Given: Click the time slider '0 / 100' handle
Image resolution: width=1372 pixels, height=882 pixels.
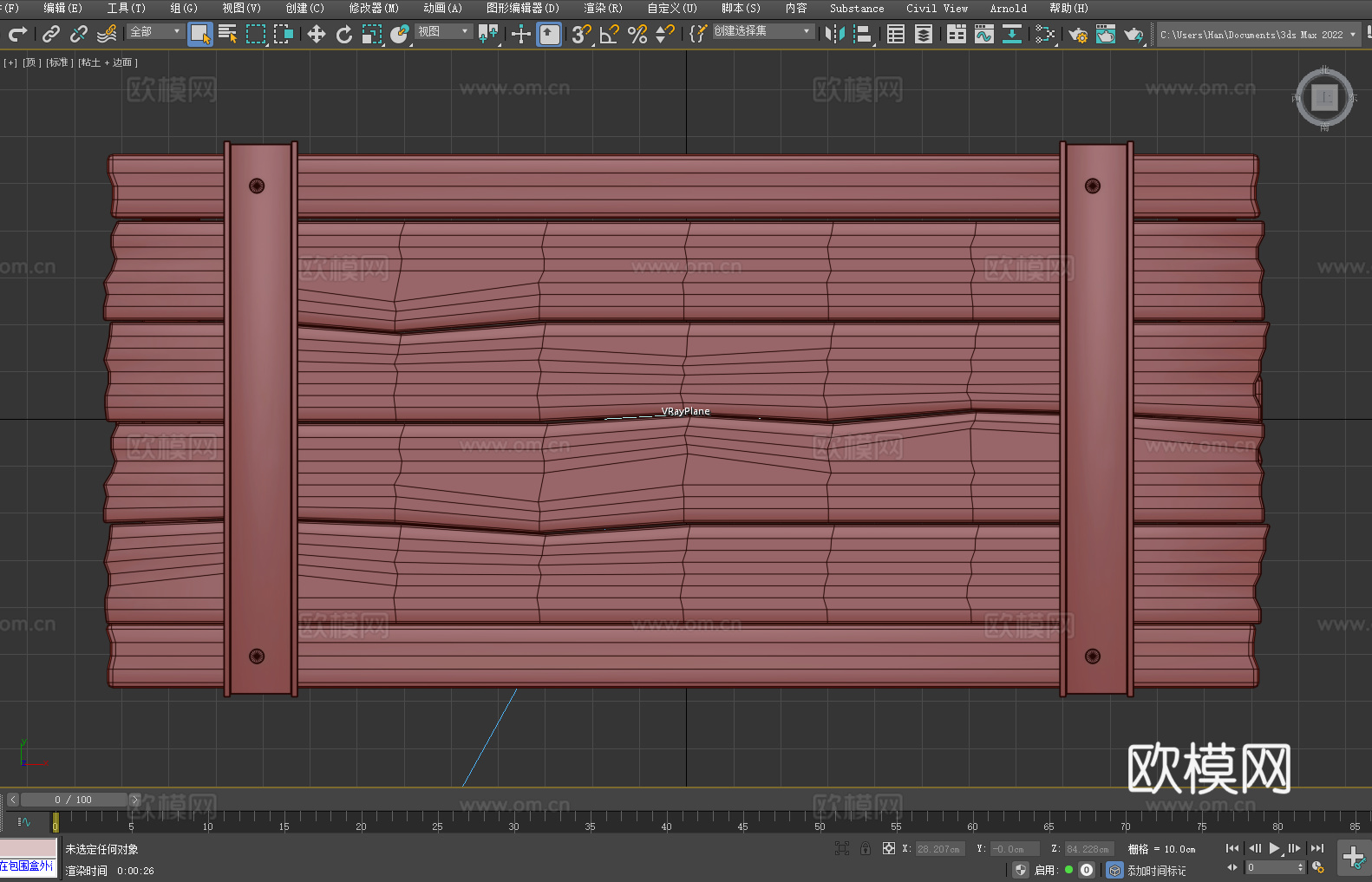Looking at the screenshot, I should (74, 800).
